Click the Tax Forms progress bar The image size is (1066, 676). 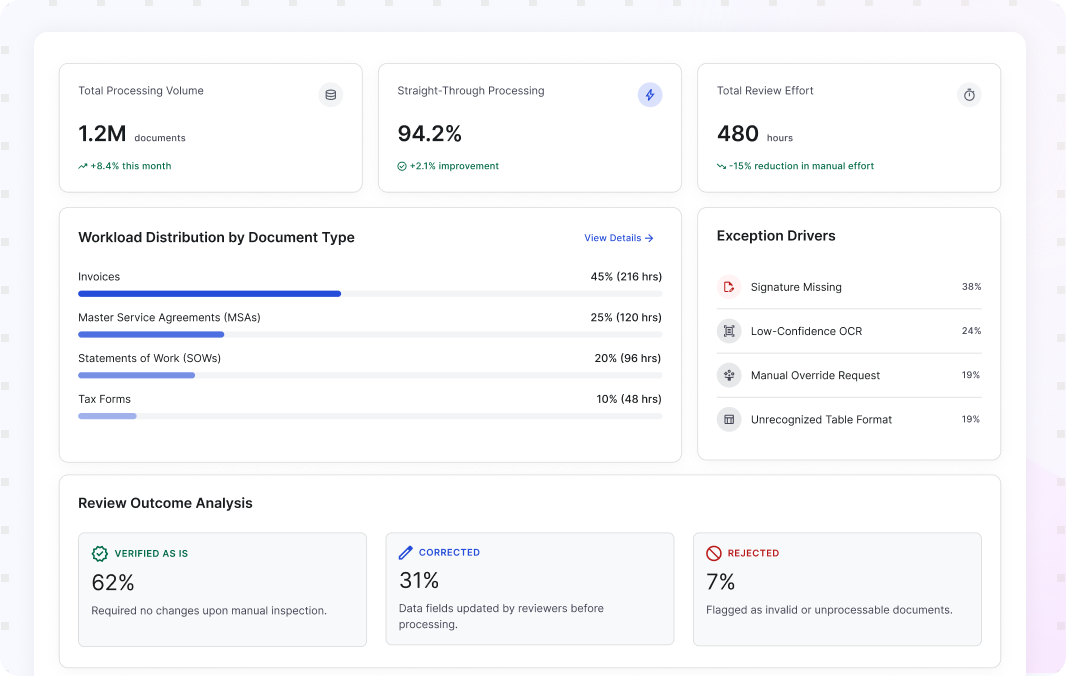pos(370,416)
